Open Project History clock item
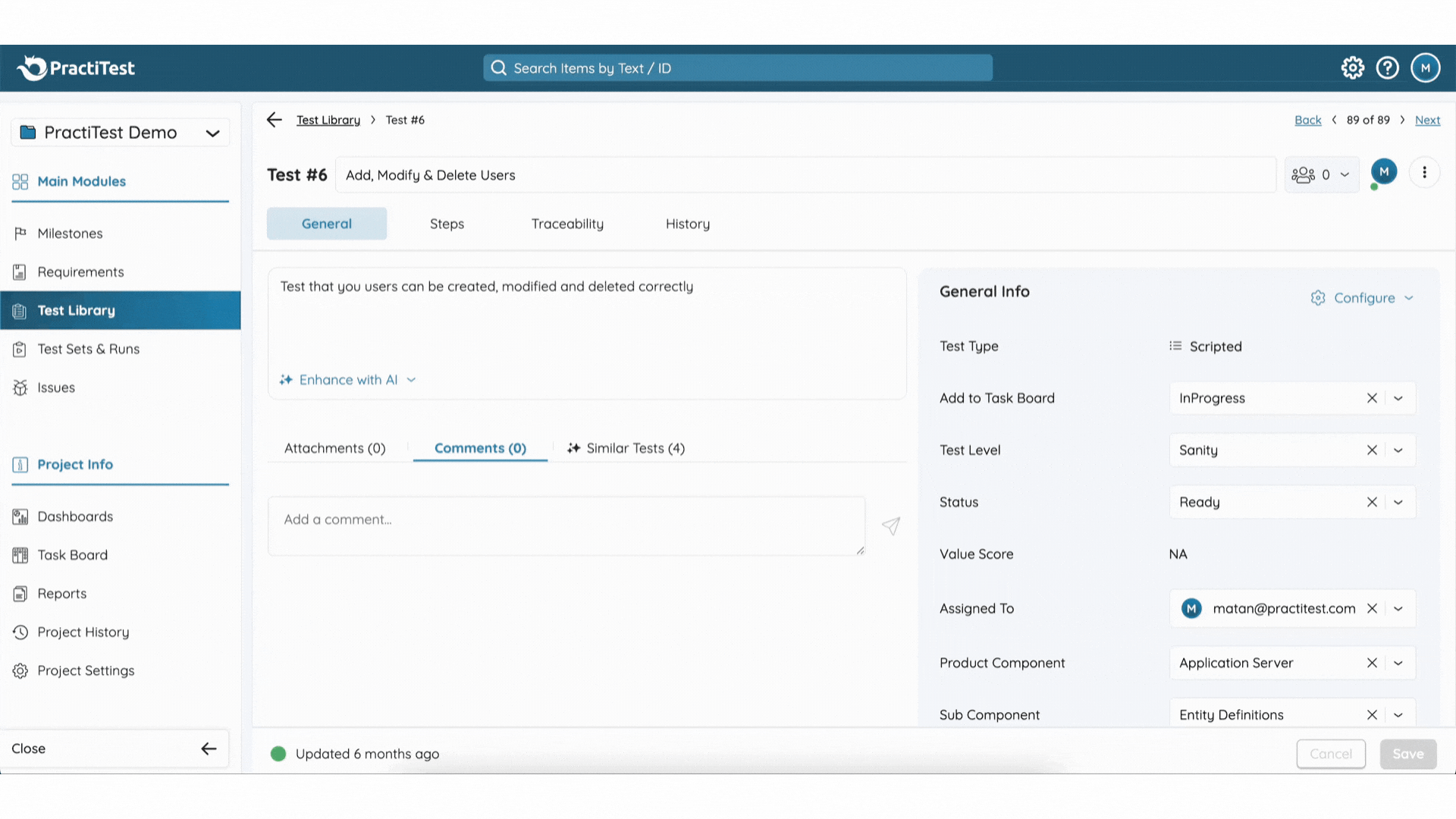 [x=83, y=632]
